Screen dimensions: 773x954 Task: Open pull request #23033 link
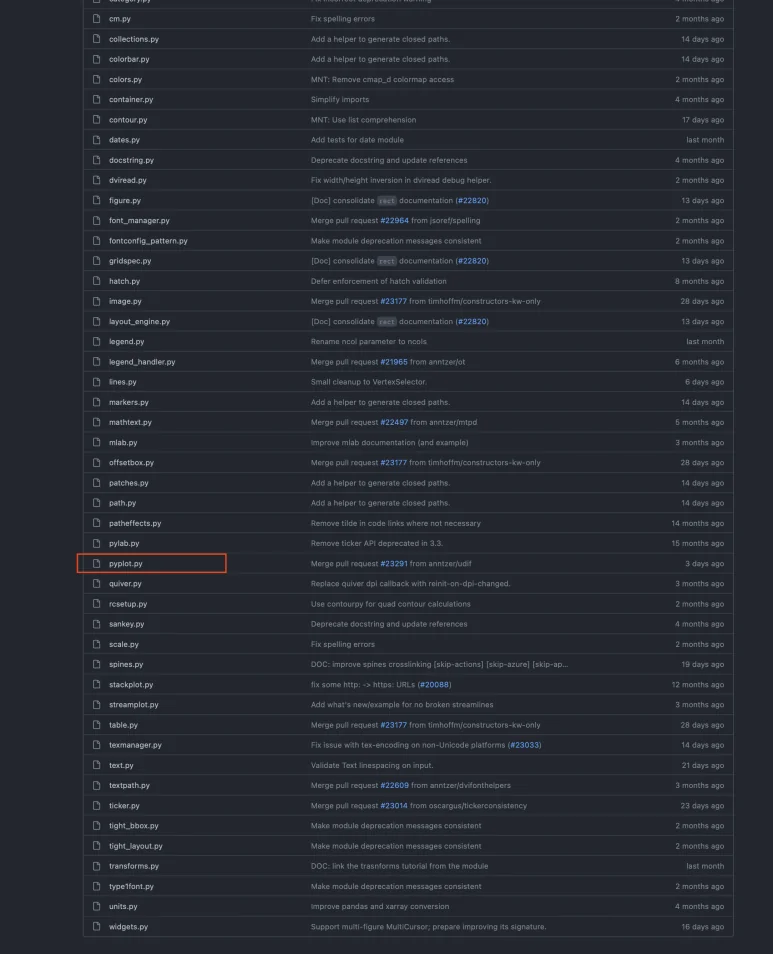click(525, 745)
